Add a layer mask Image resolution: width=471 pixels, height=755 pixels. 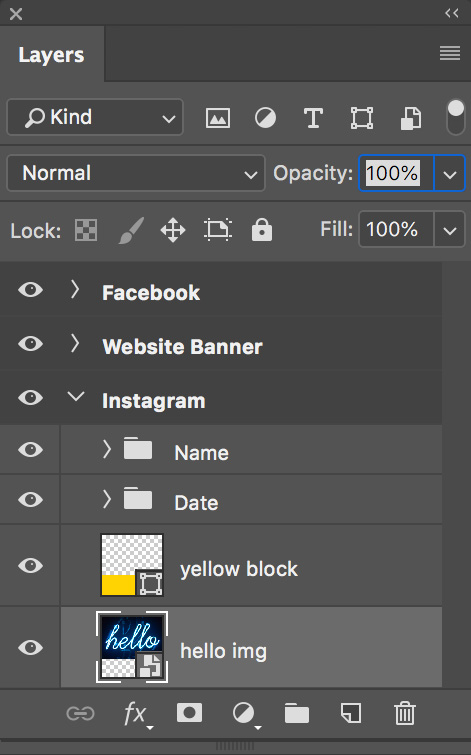[189, 713]
